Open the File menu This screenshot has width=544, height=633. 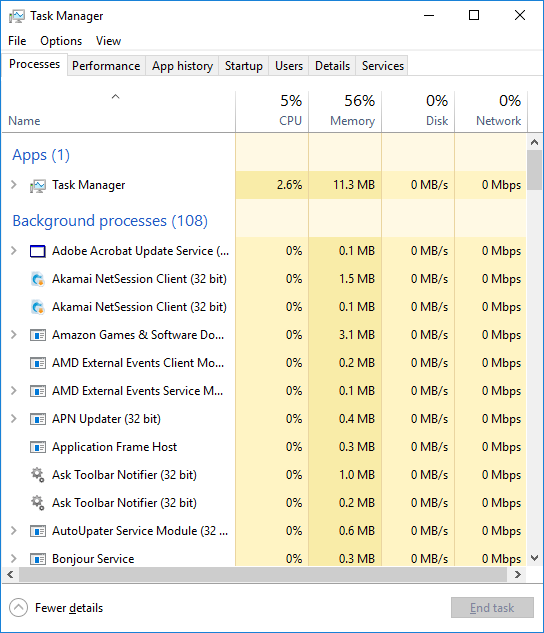[17, 41]
